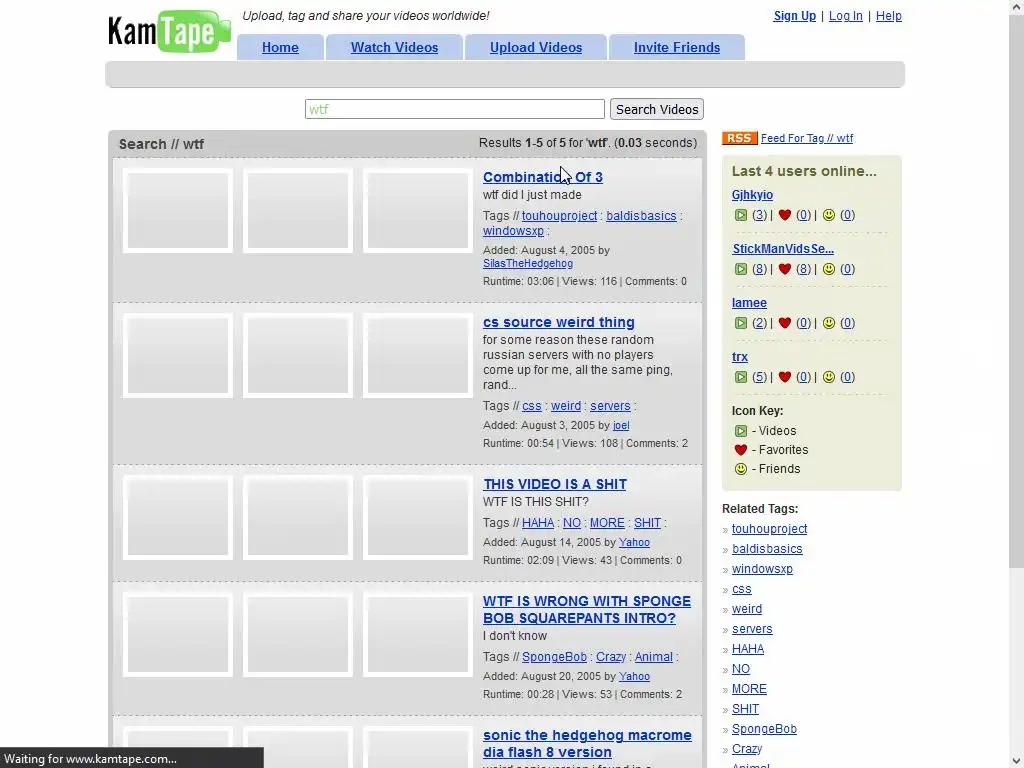Click lamee's green videos icon
Screen dimensions: 1024x768
741,323
